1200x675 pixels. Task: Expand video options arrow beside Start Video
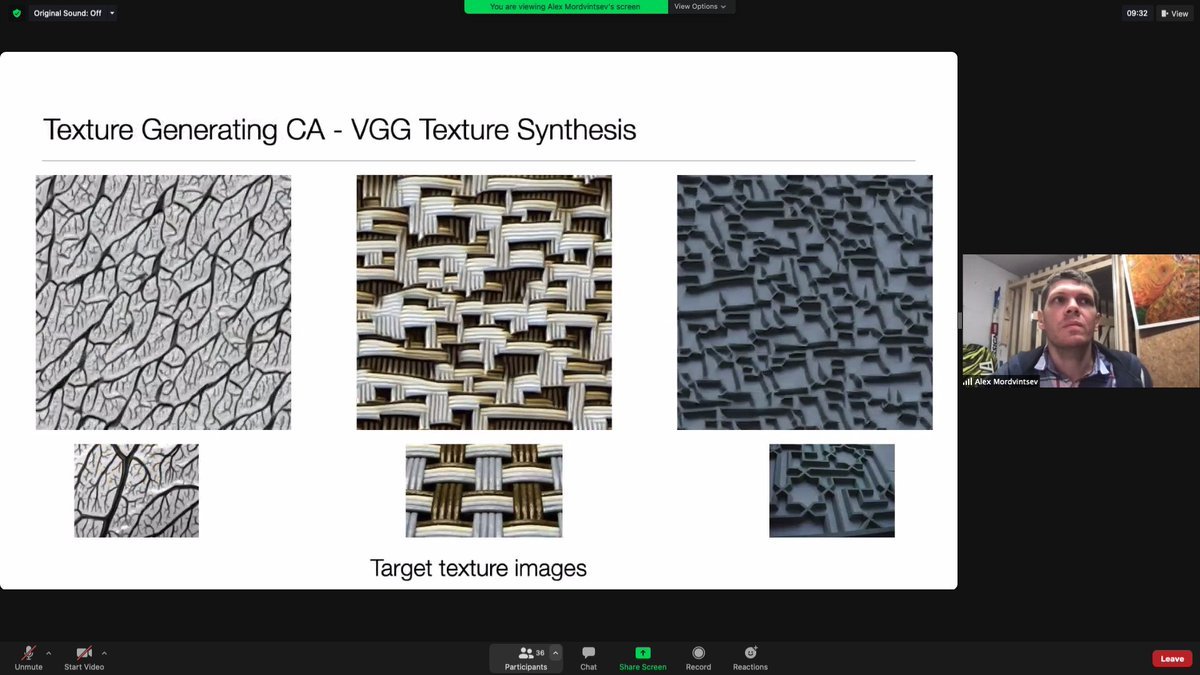click(x=104, y=652)
